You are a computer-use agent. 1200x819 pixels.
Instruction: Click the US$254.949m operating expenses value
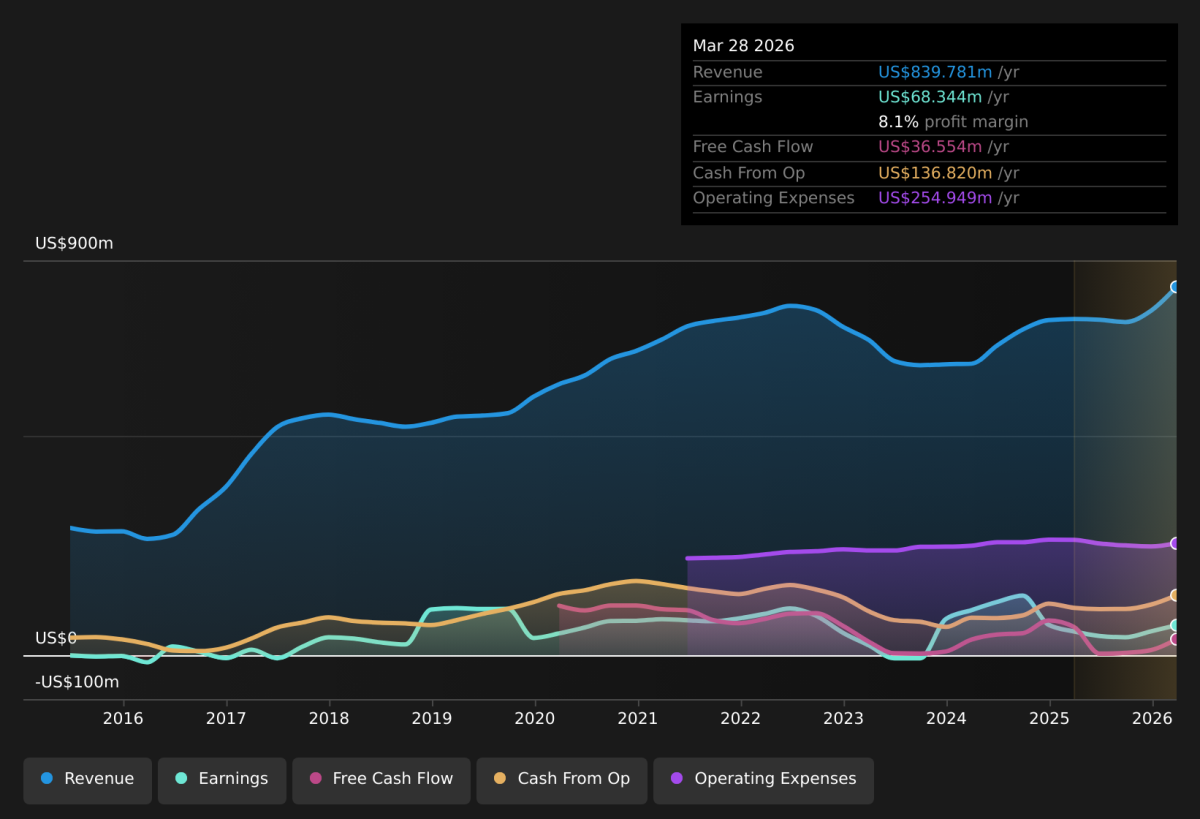935,198
